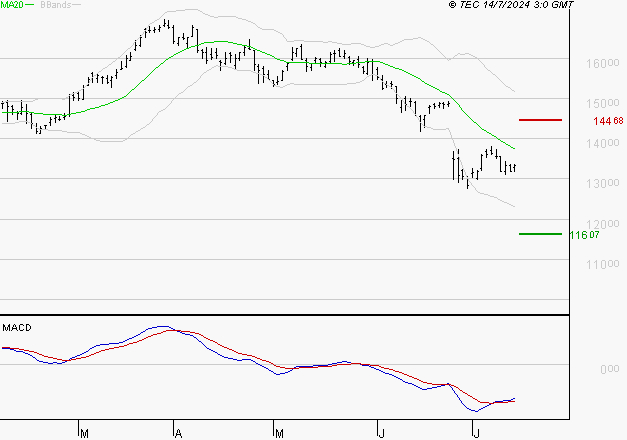This screenshot has height=440, width=627.
Task: Click the first J month marker
Action: 381,433
